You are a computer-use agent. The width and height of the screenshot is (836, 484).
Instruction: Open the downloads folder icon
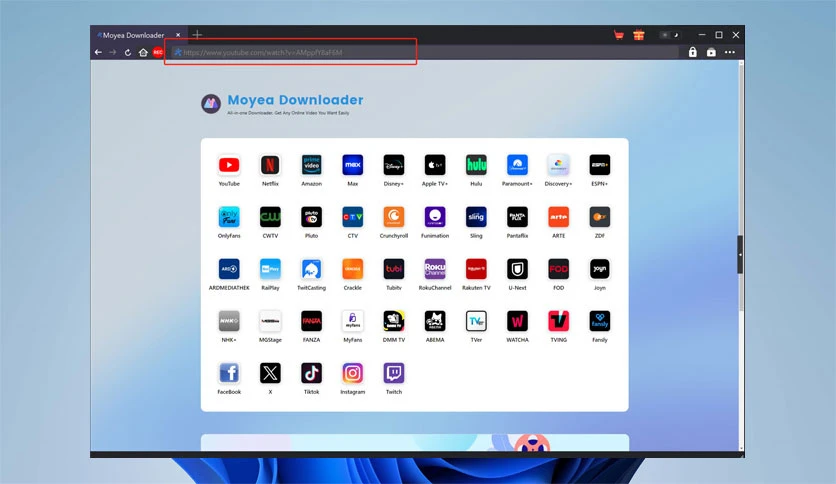pos(711,52)
